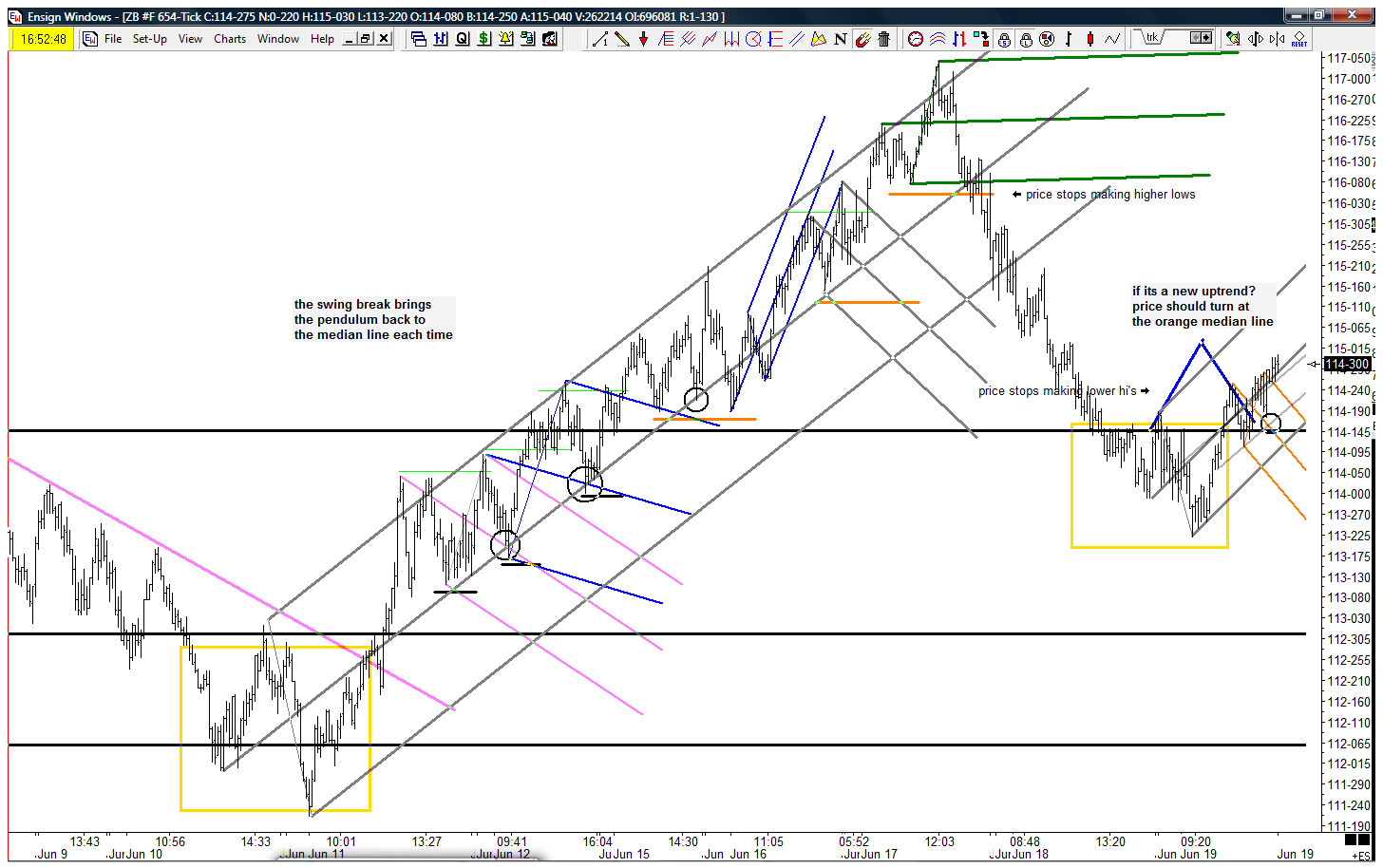Click the trash can delete icon

[884, 39]
